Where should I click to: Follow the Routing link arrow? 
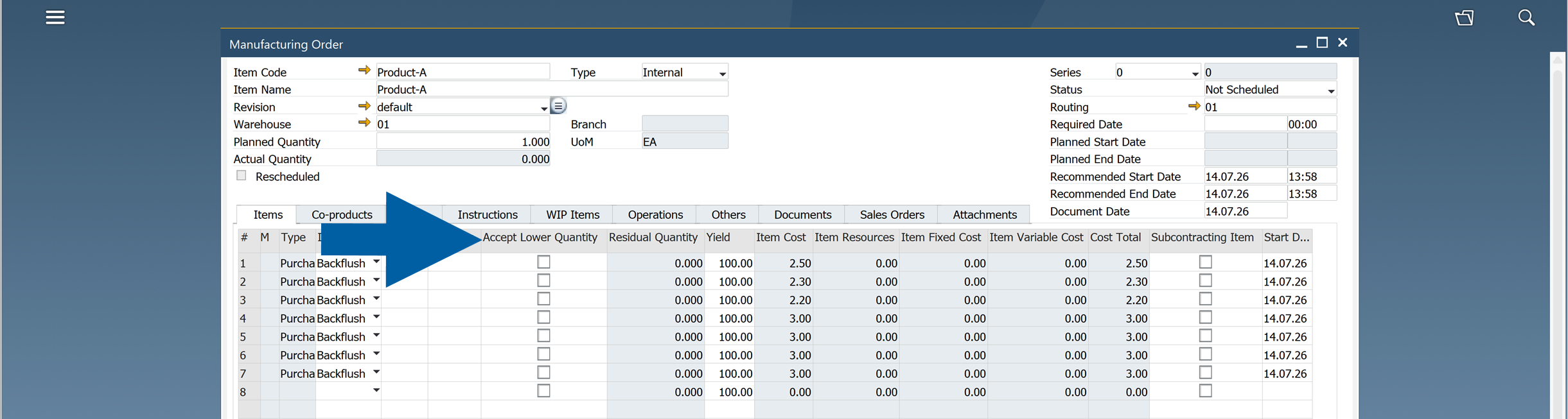(x=1194, y=106)
